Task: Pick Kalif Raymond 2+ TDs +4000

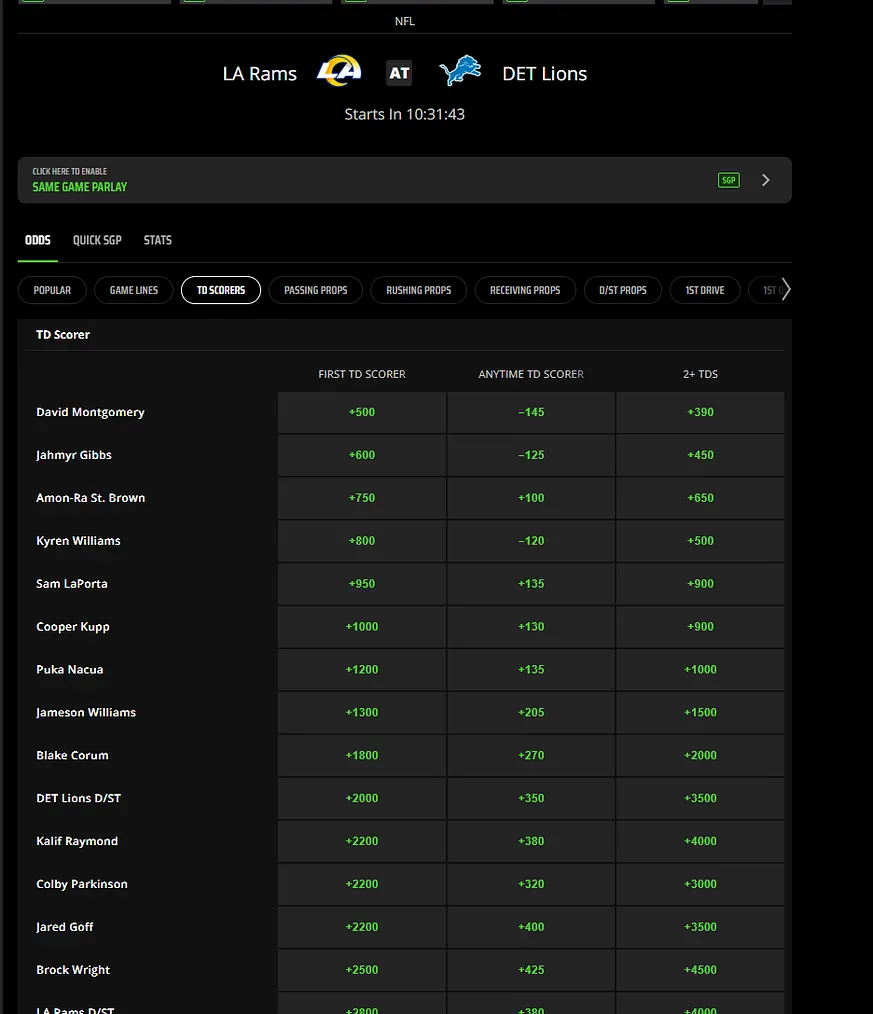Action: tap(700, 841)
